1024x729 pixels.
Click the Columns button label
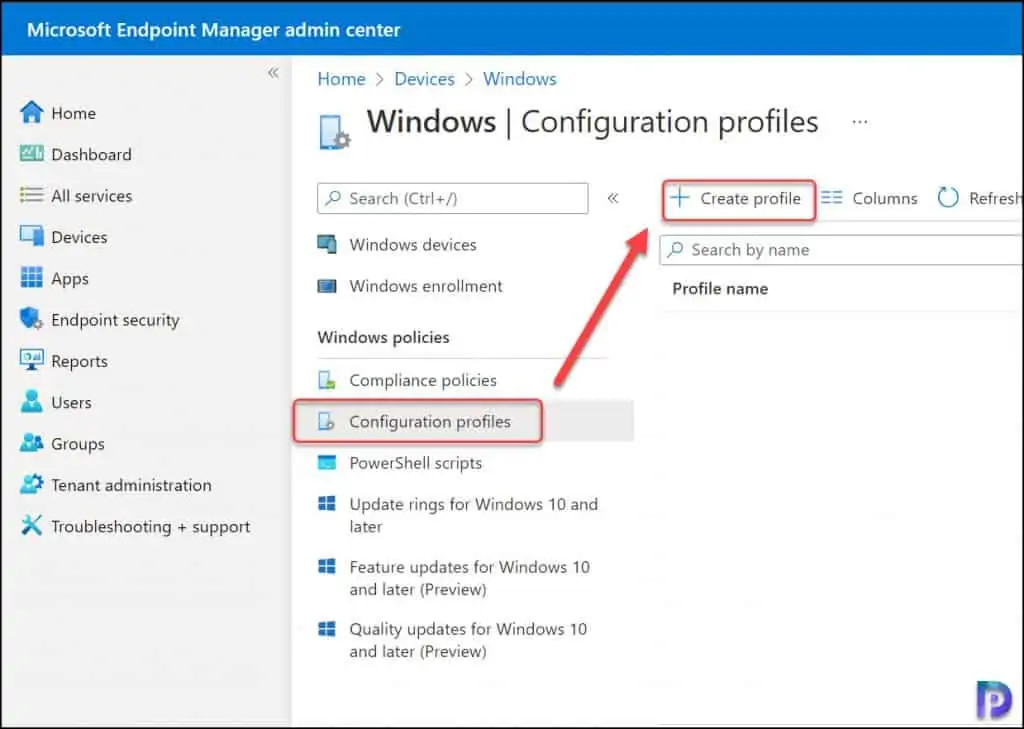(884, 198)
